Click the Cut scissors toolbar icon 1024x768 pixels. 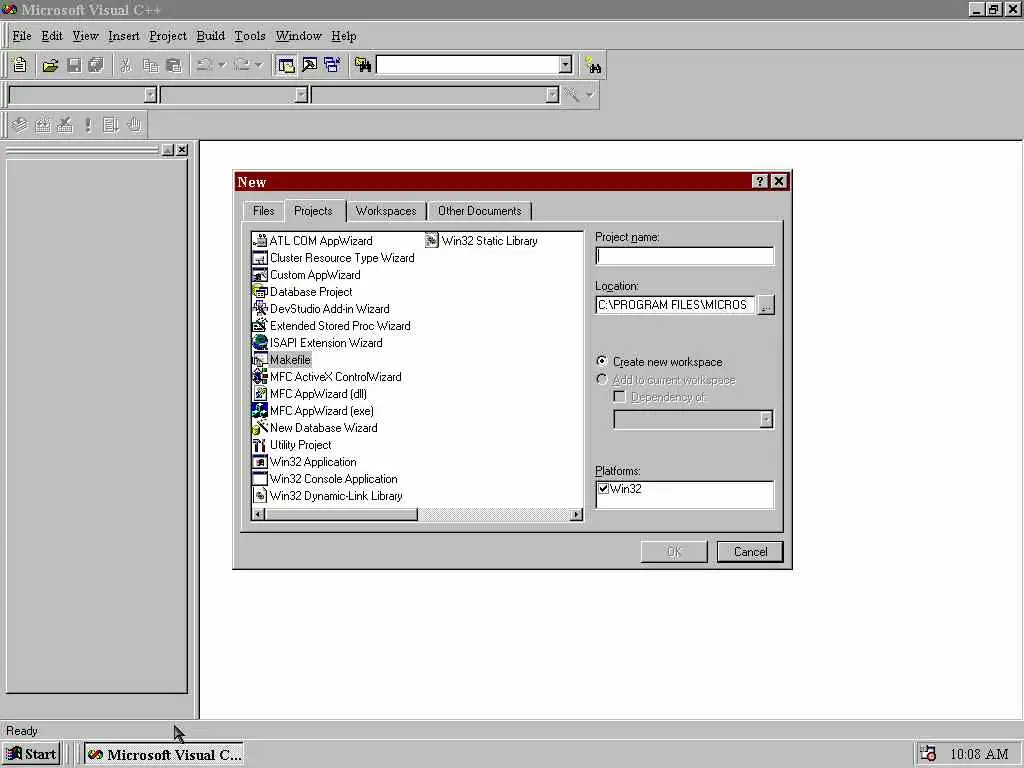click(x=125, y=65)
